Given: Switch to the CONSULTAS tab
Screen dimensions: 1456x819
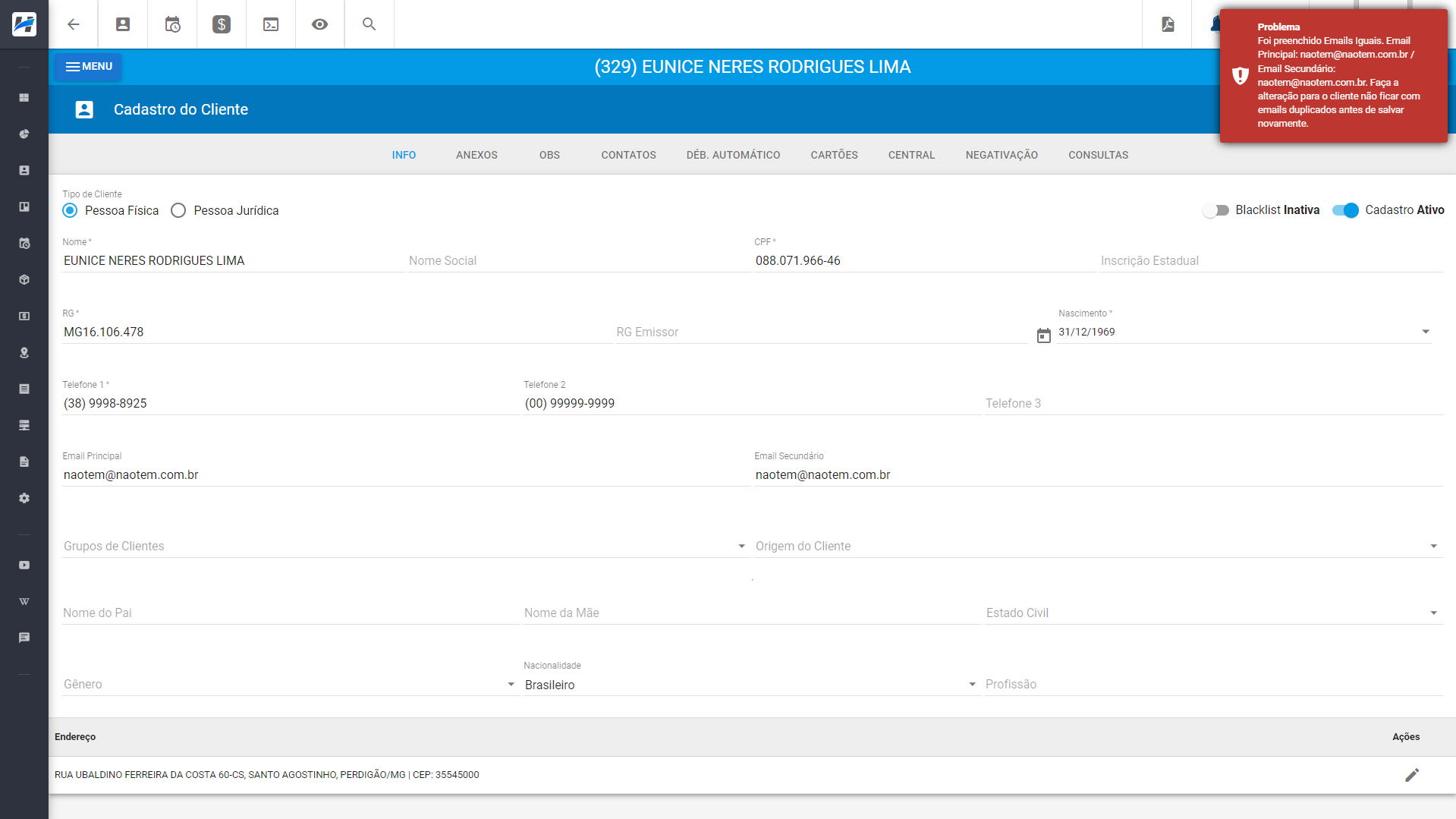Looking at the screenshot, I should [x=1098, y=155].
